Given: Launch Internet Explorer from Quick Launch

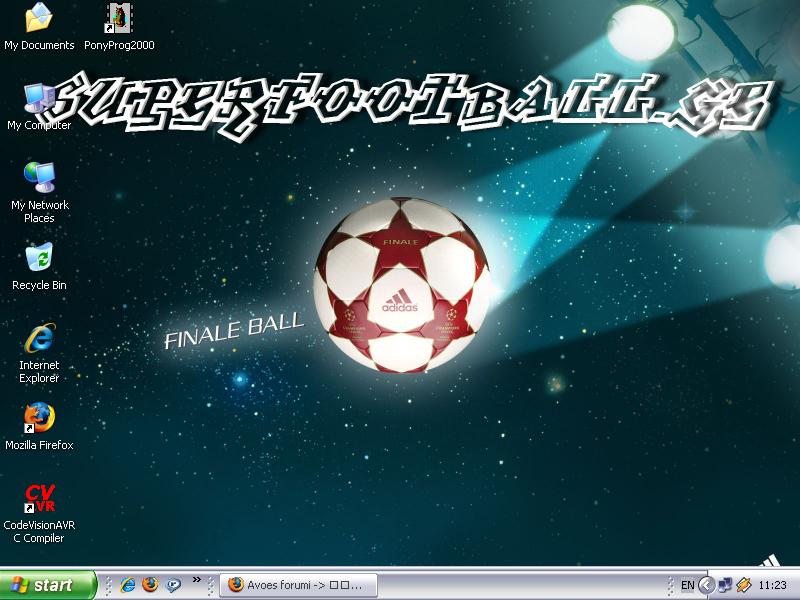Looking at the screenshot, I should click(128, 585).
